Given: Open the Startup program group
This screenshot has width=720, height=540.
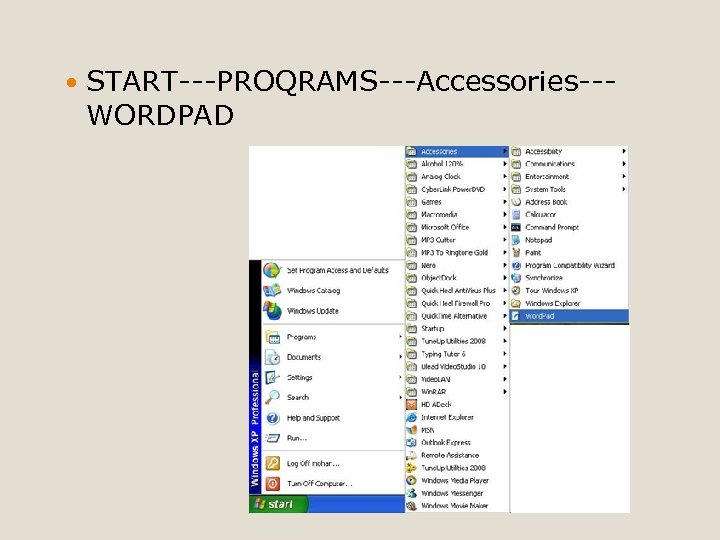Looking at the screenshot, I should click(x=457, y=328).
